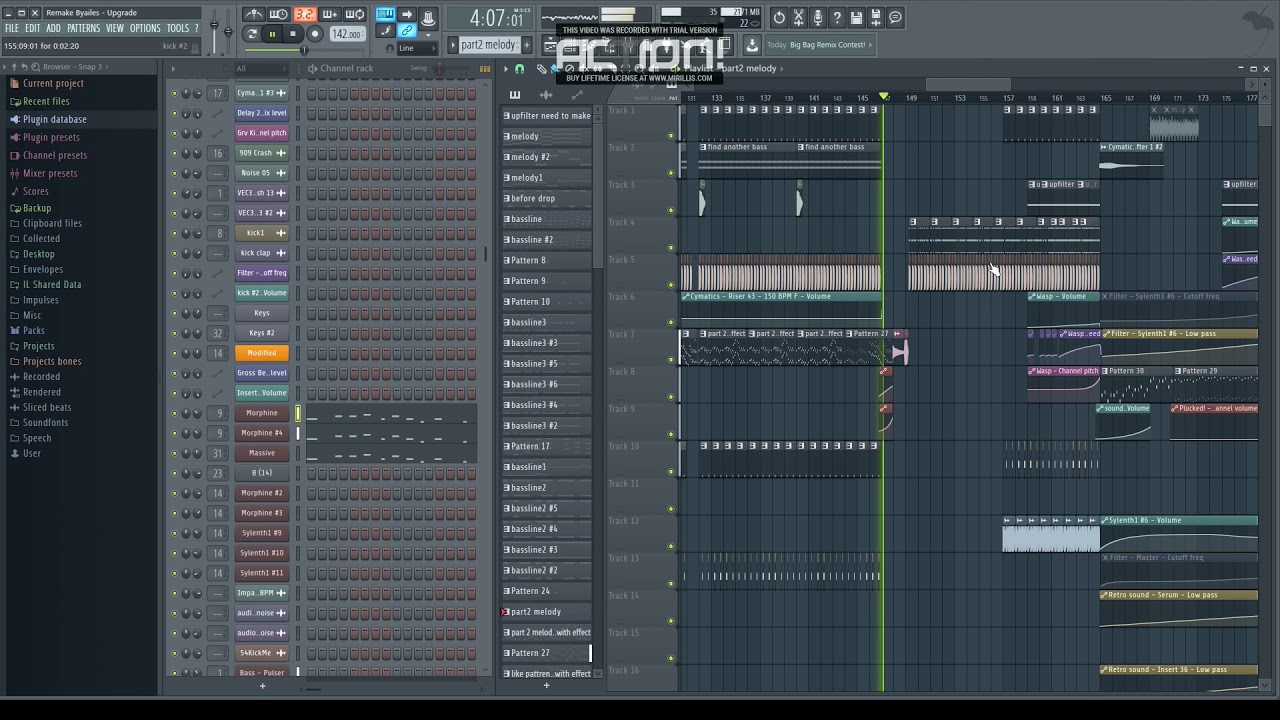Open the Keys #2 channel button
The image size is (1280, 720).
262,333
